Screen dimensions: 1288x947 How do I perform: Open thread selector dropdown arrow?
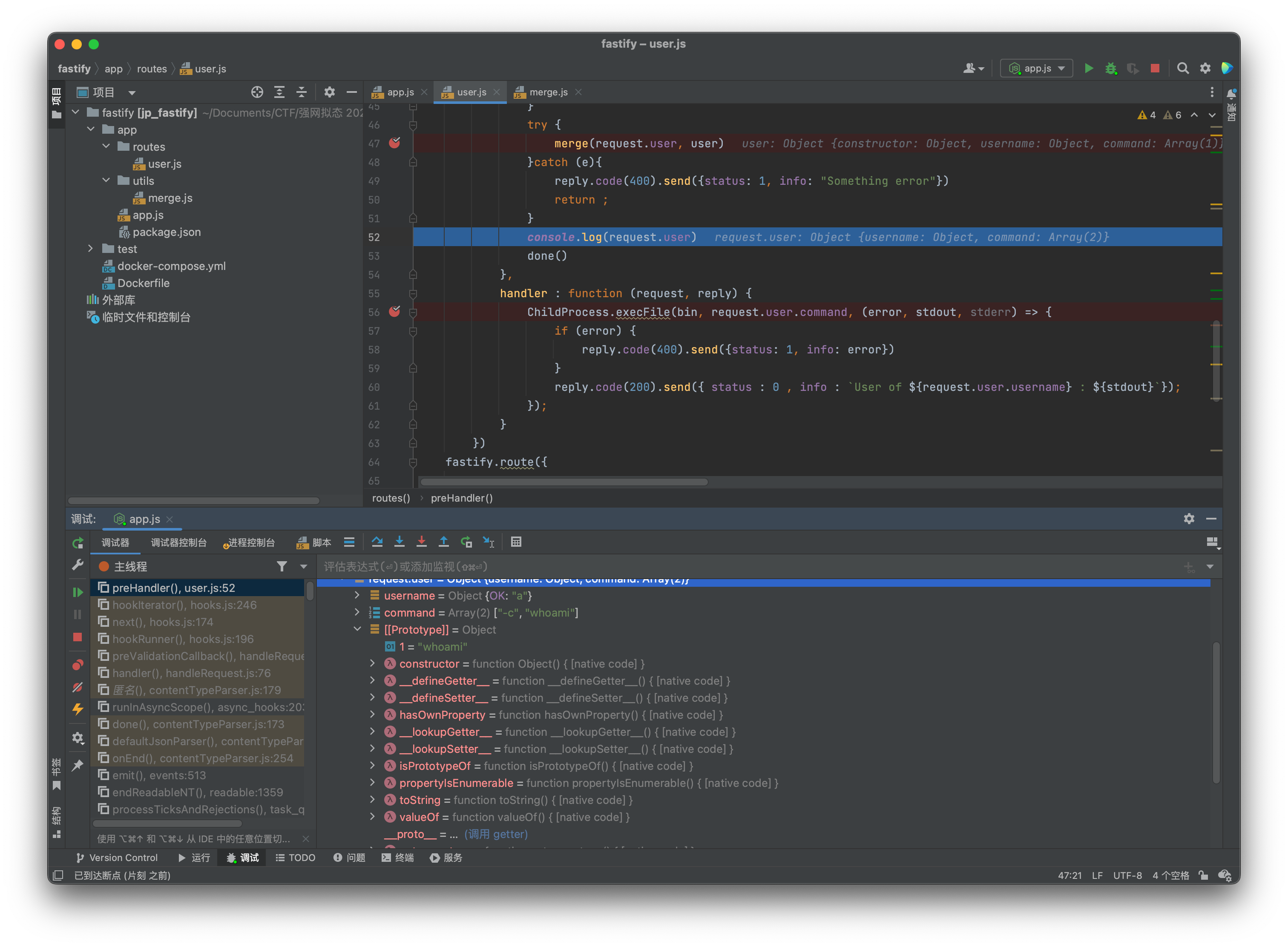coord(303,566)
